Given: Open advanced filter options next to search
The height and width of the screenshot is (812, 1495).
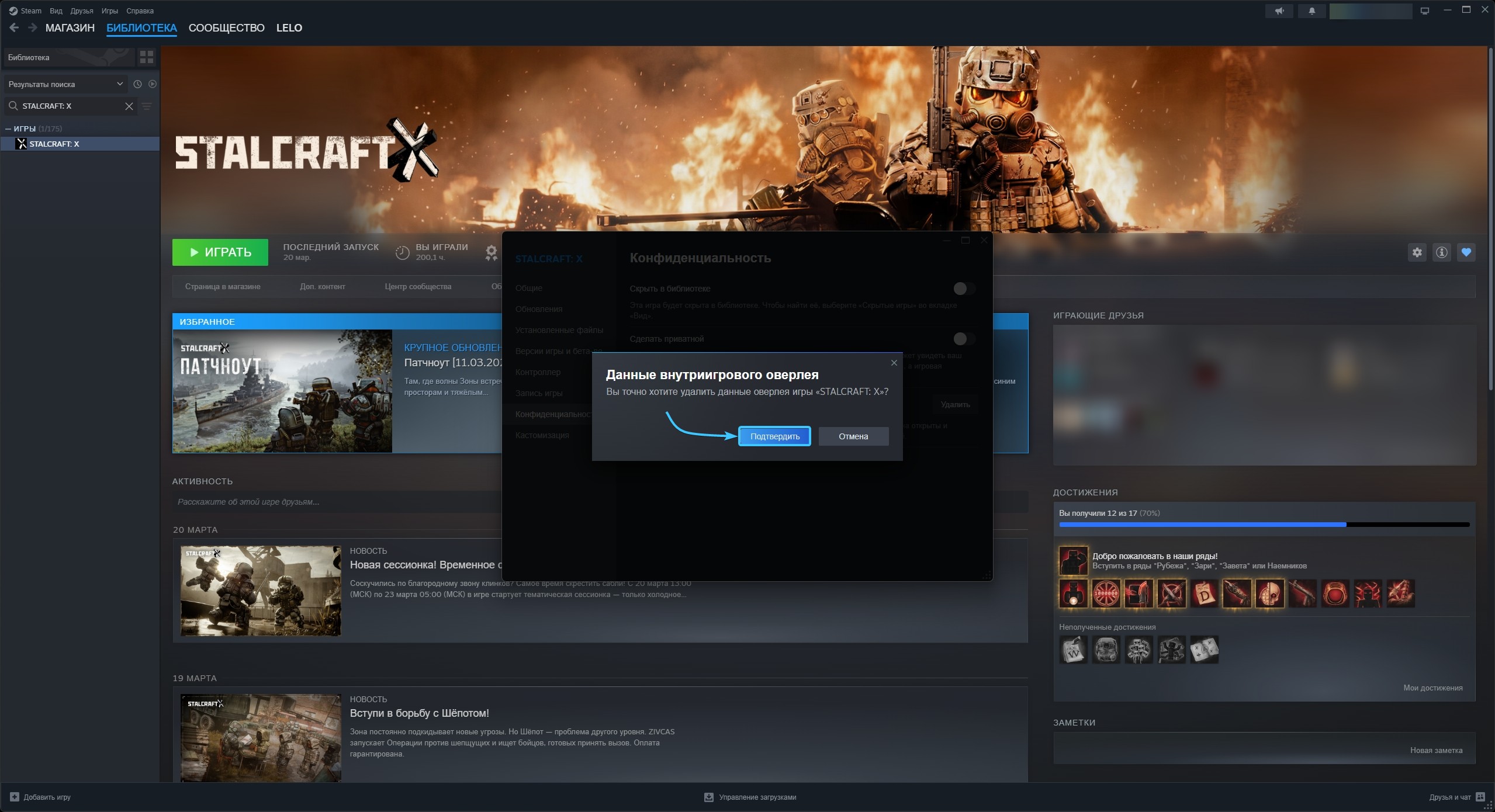Looking at the screenshot, I should (147, 106).
